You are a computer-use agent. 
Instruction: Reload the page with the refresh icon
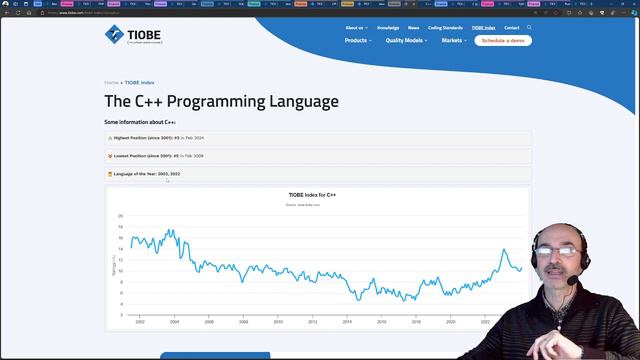tap(18, 13)
